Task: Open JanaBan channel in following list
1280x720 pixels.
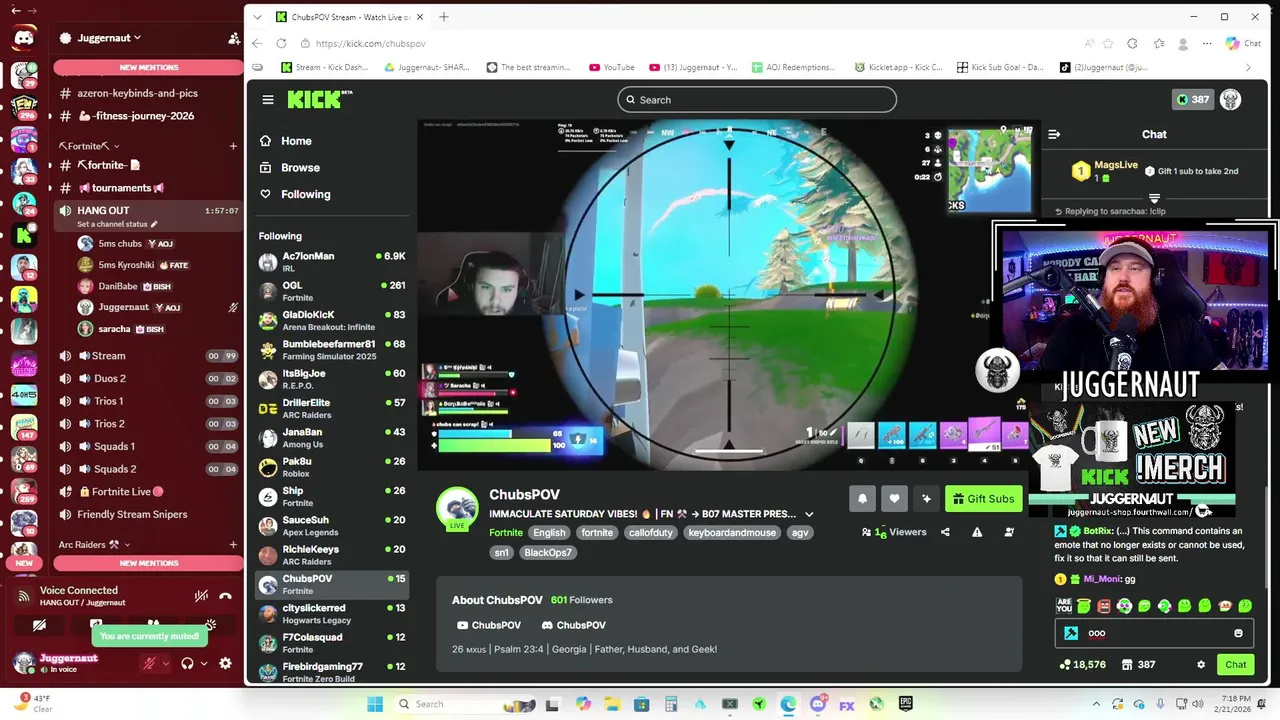Action: click(x=332, y=438)
